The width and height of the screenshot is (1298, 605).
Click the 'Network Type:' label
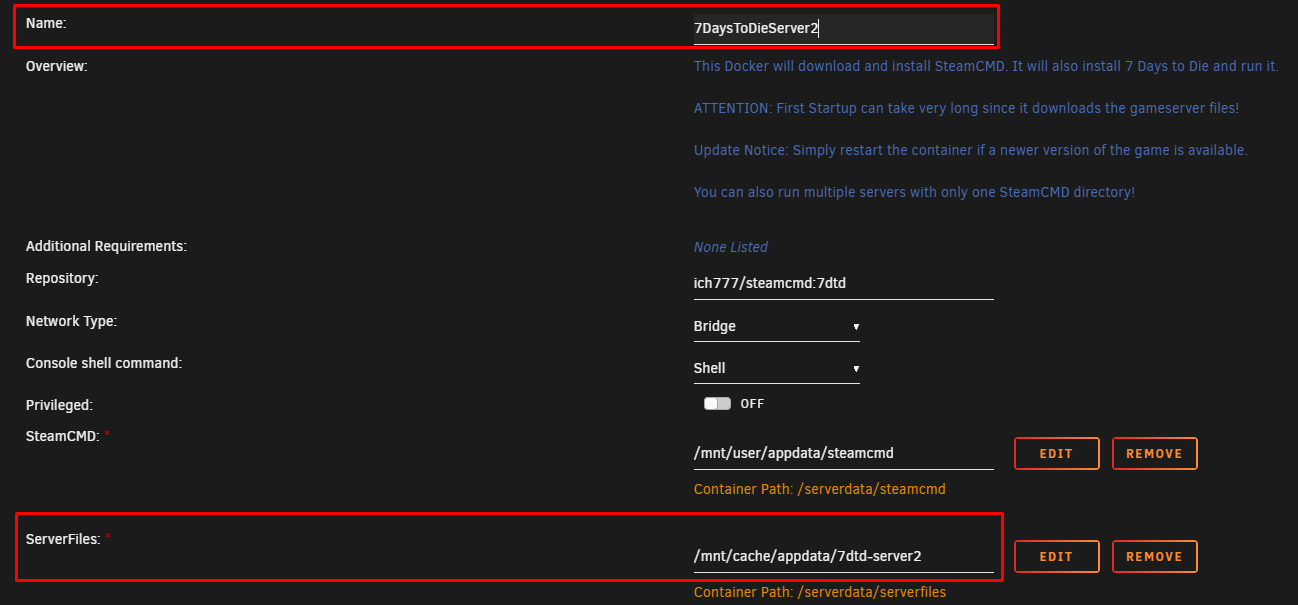[71, 321]
